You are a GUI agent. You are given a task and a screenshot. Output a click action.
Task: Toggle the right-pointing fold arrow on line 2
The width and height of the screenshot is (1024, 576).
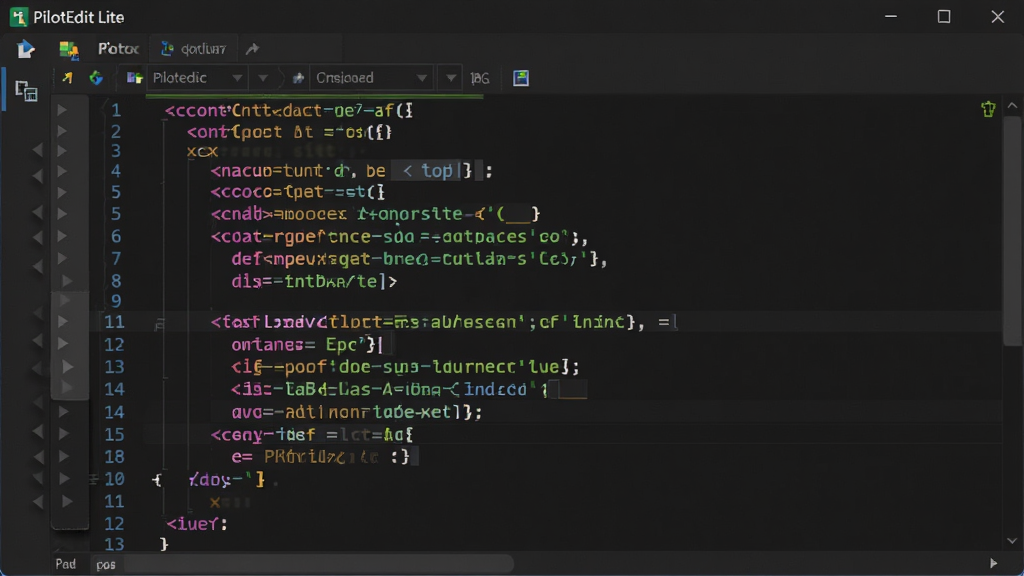tap(63, 131)
